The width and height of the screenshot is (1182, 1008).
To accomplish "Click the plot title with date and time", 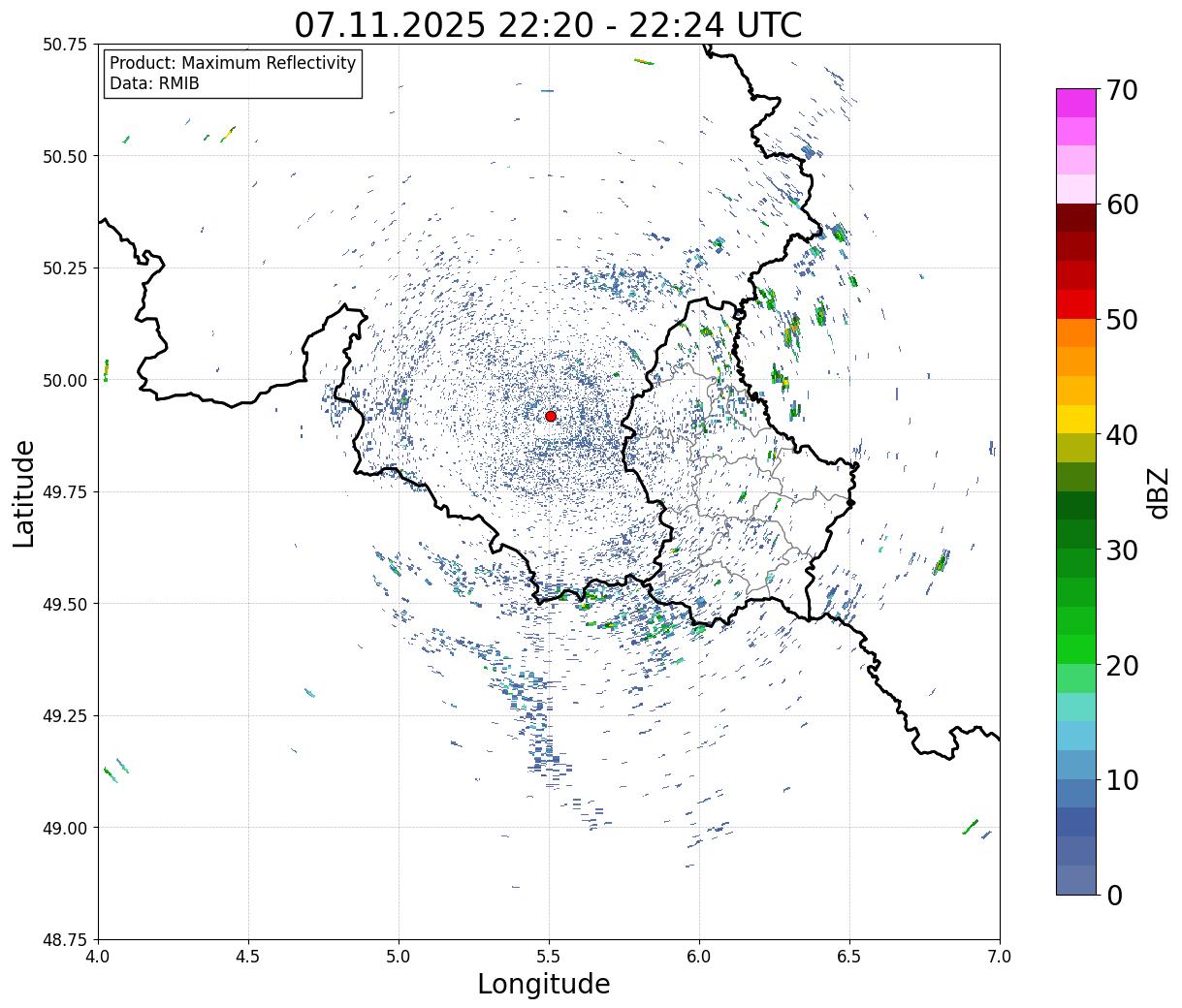I will point(548,24).
